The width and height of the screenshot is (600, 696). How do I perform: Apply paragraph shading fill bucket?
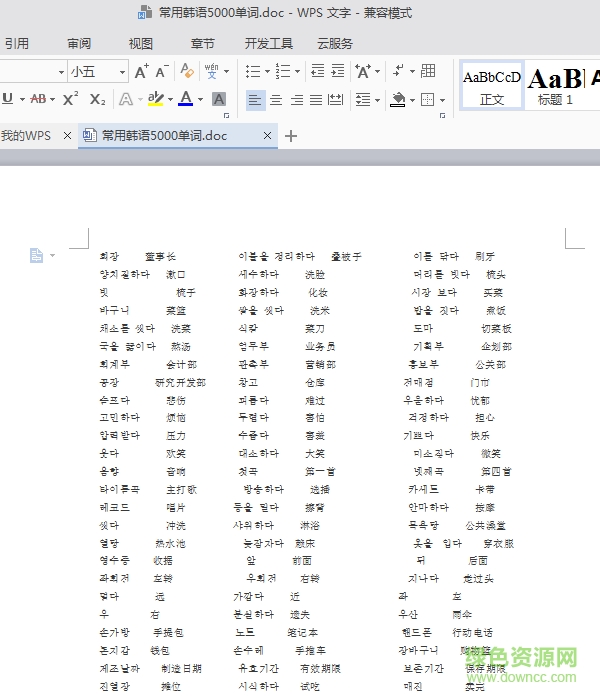398,99
